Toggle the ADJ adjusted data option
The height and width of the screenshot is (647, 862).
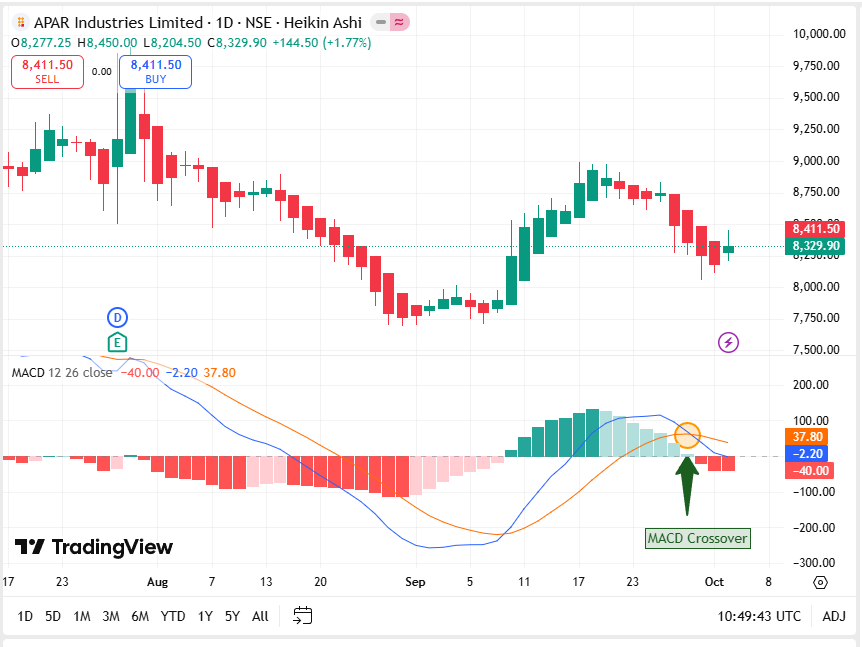pyautogui.click(x=834, y=616)
